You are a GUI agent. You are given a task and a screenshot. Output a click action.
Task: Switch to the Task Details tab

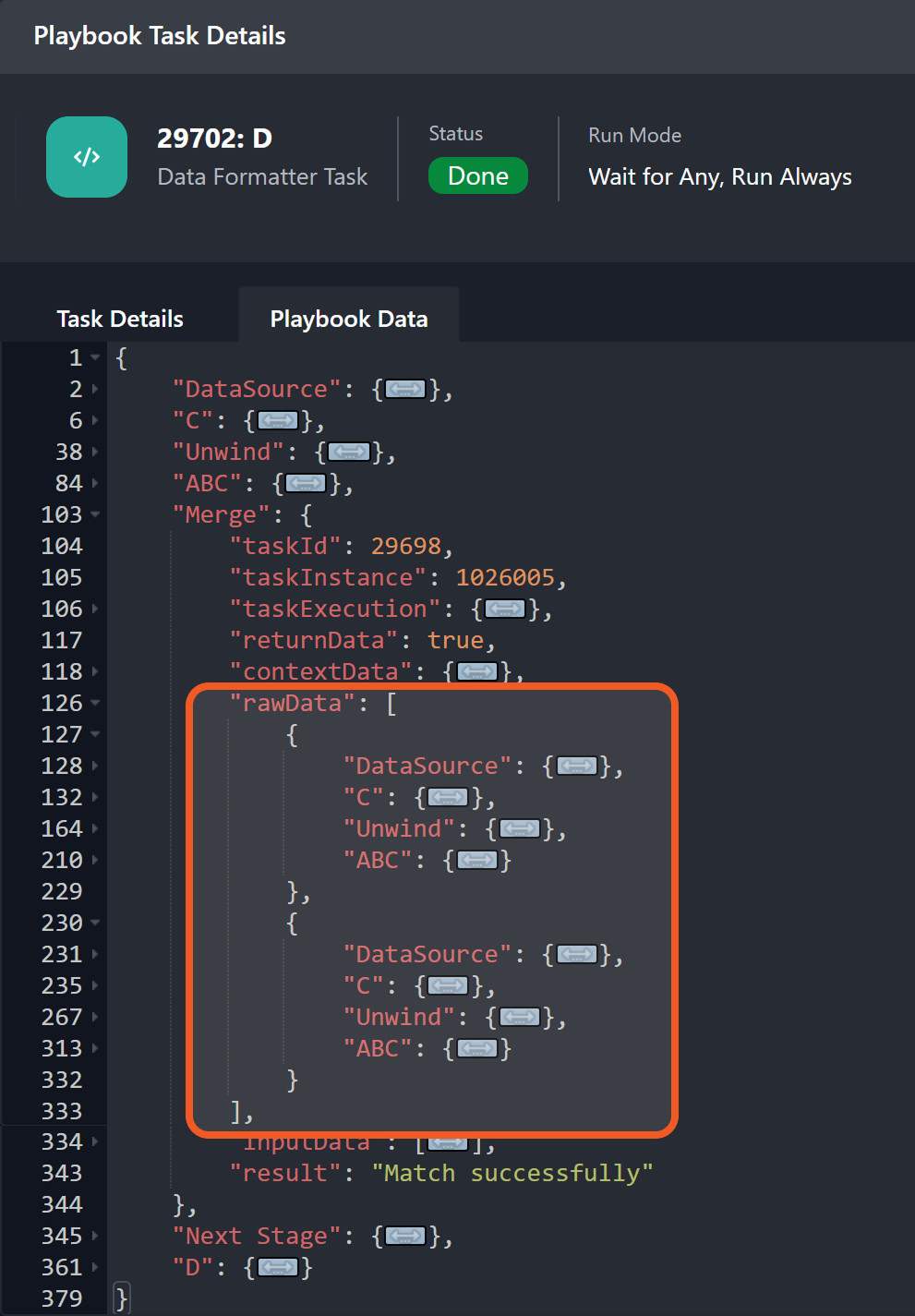[x=120, y=319]
